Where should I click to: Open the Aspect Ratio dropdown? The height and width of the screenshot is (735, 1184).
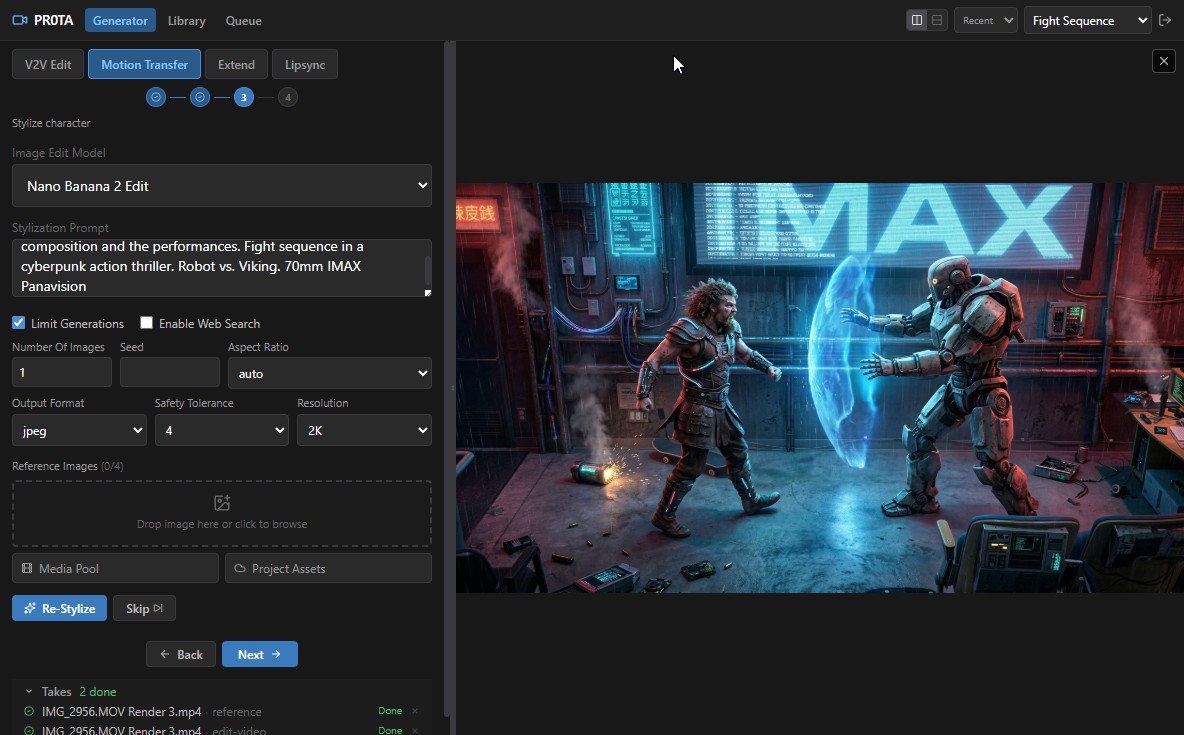click(x=329, y=373)
